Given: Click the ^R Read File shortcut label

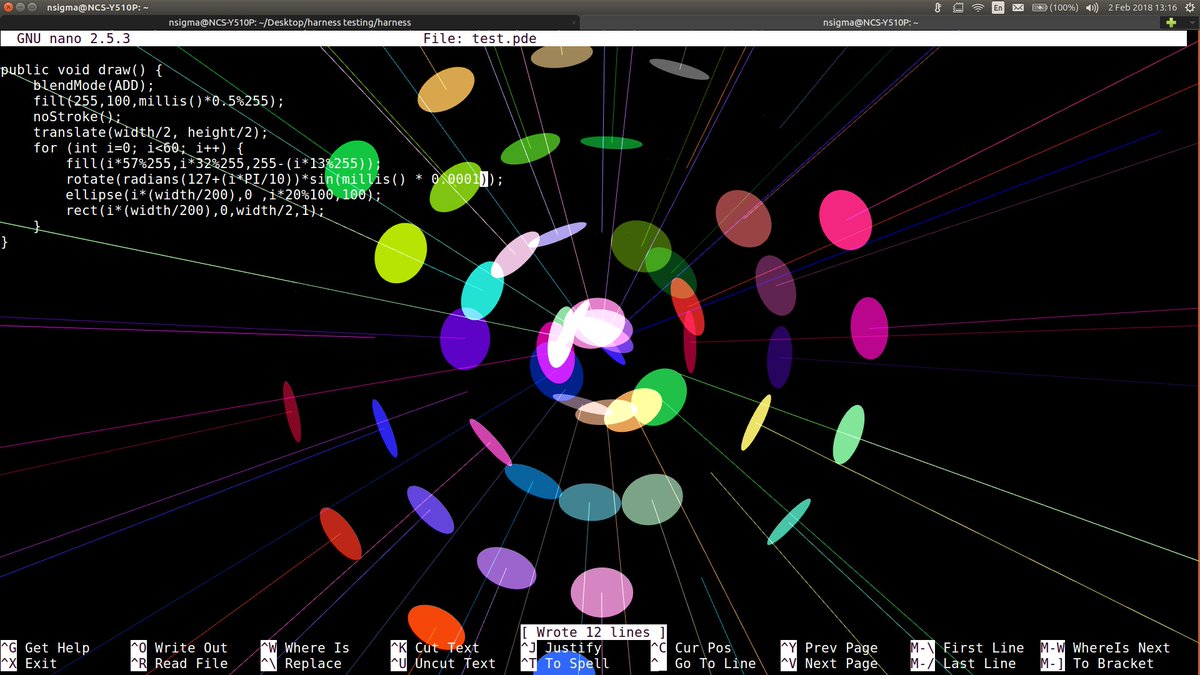Looking at the screenshot, I should coord(179,663).
